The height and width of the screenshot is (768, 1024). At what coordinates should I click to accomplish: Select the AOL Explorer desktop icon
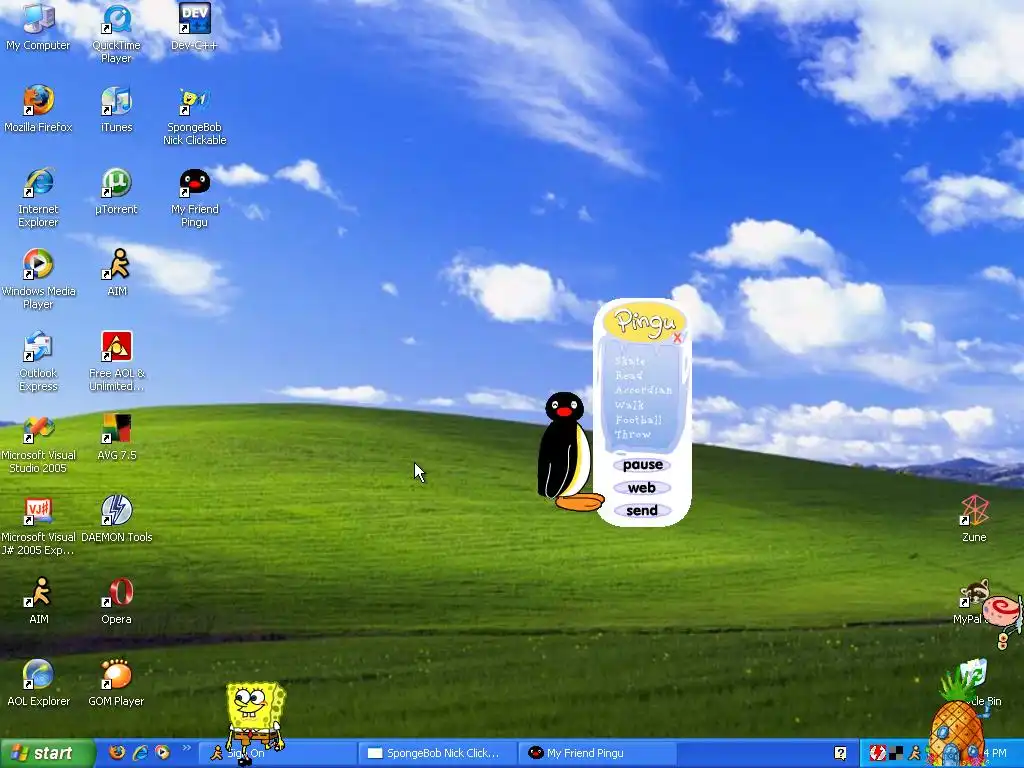pos(38,682)
